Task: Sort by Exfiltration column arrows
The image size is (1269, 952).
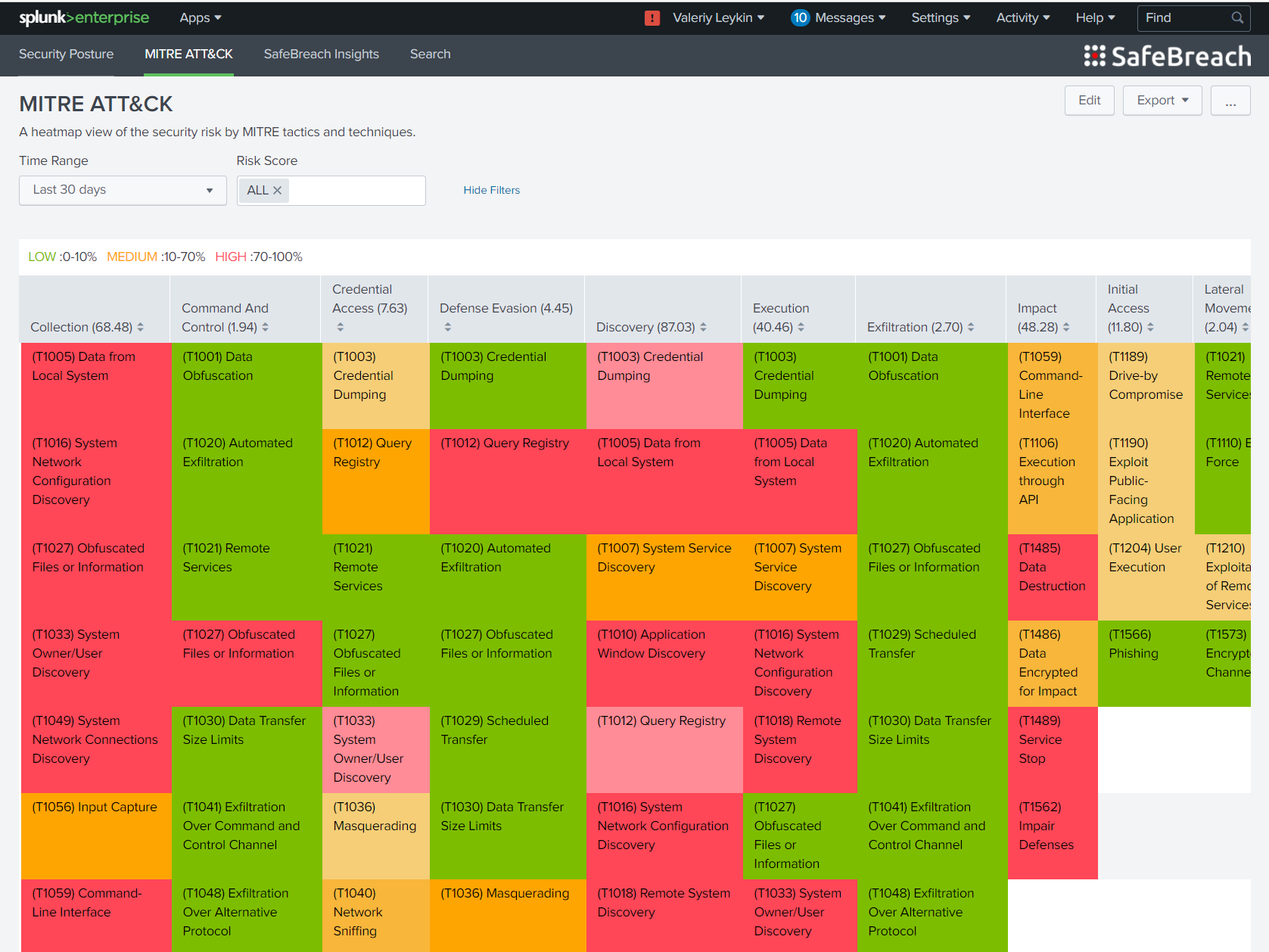Action: point(971,327)
